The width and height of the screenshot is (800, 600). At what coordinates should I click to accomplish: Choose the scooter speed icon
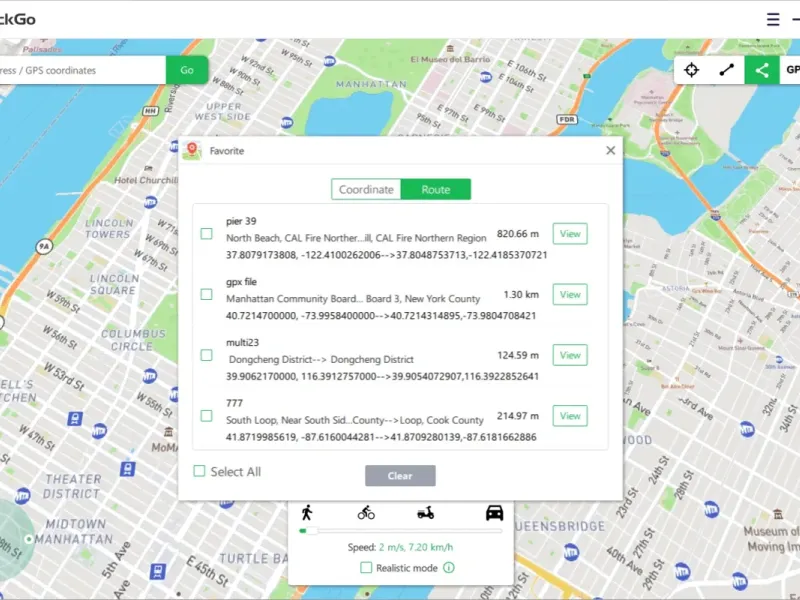click(x=425, y=513)
